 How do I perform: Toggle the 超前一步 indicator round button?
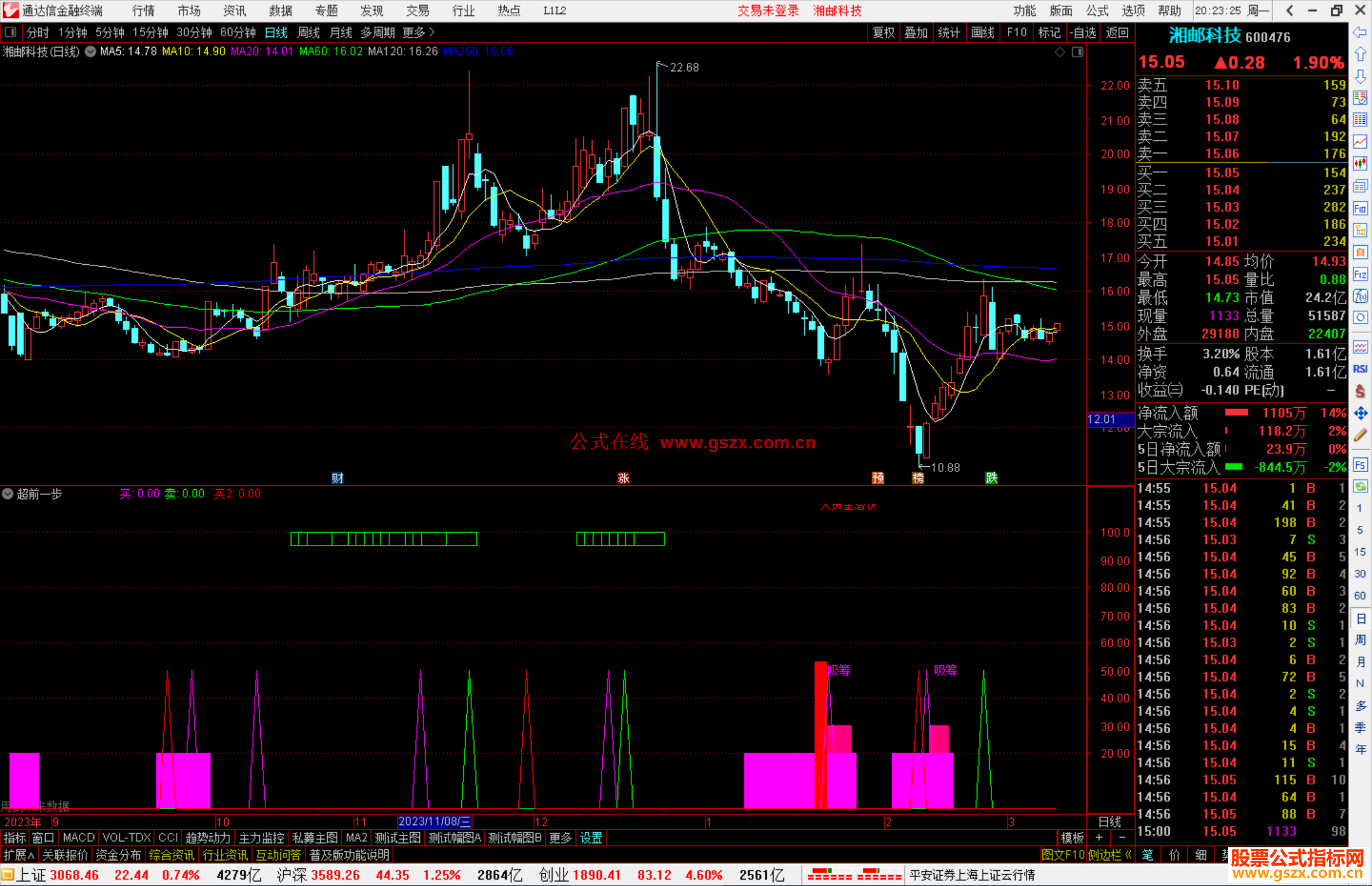point(8,493)
